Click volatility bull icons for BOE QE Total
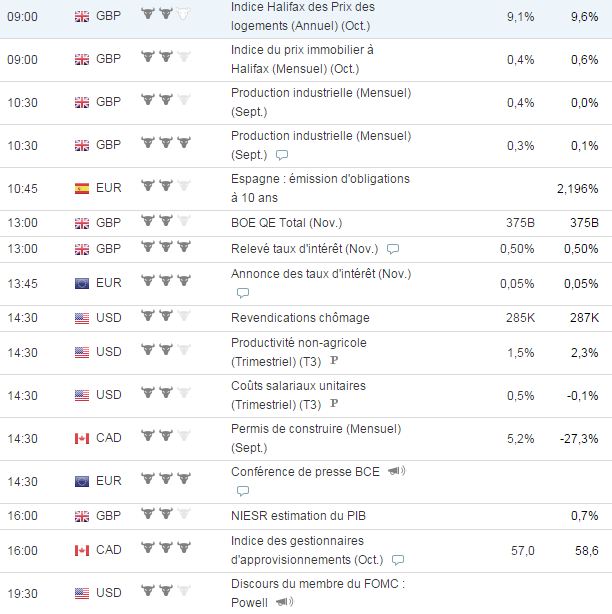The width and height of the screenshot is (612, 614). tap(164, 223)
